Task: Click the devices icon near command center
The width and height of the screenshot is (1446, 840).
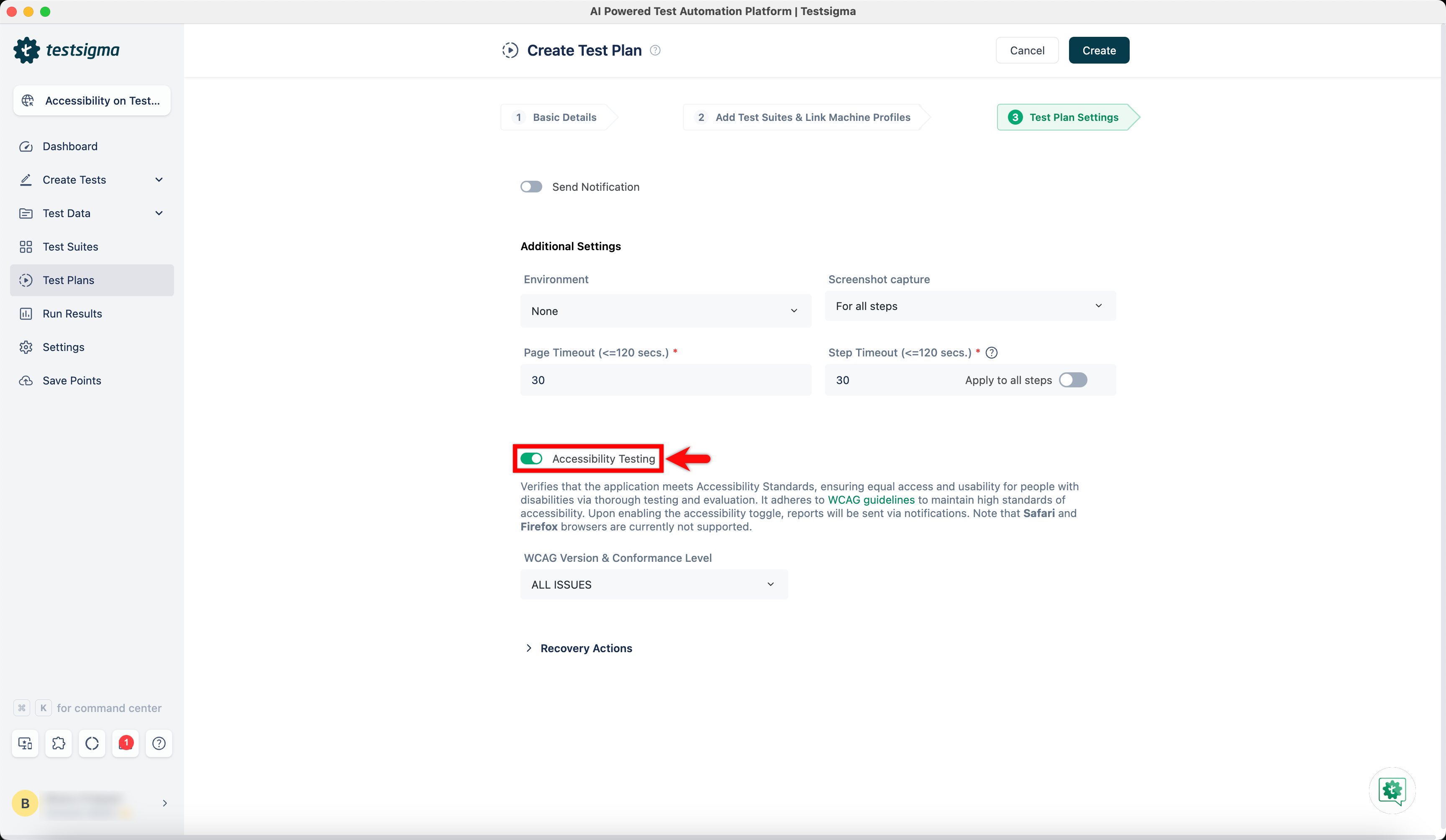Action: coord(25,743)
